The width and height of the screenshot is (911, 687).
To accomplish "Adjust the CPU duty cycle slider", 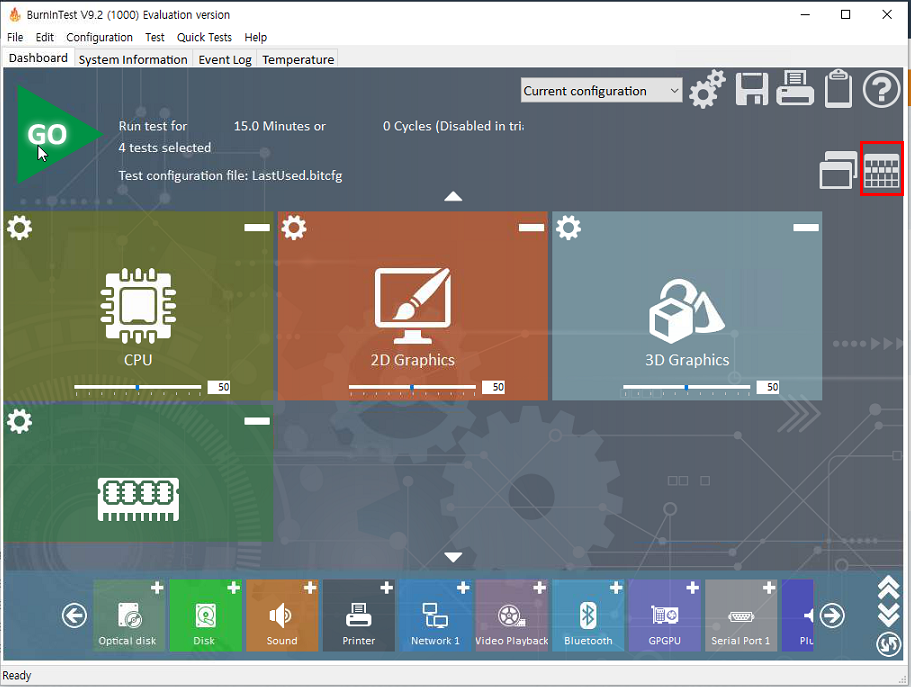I will 138,387.
